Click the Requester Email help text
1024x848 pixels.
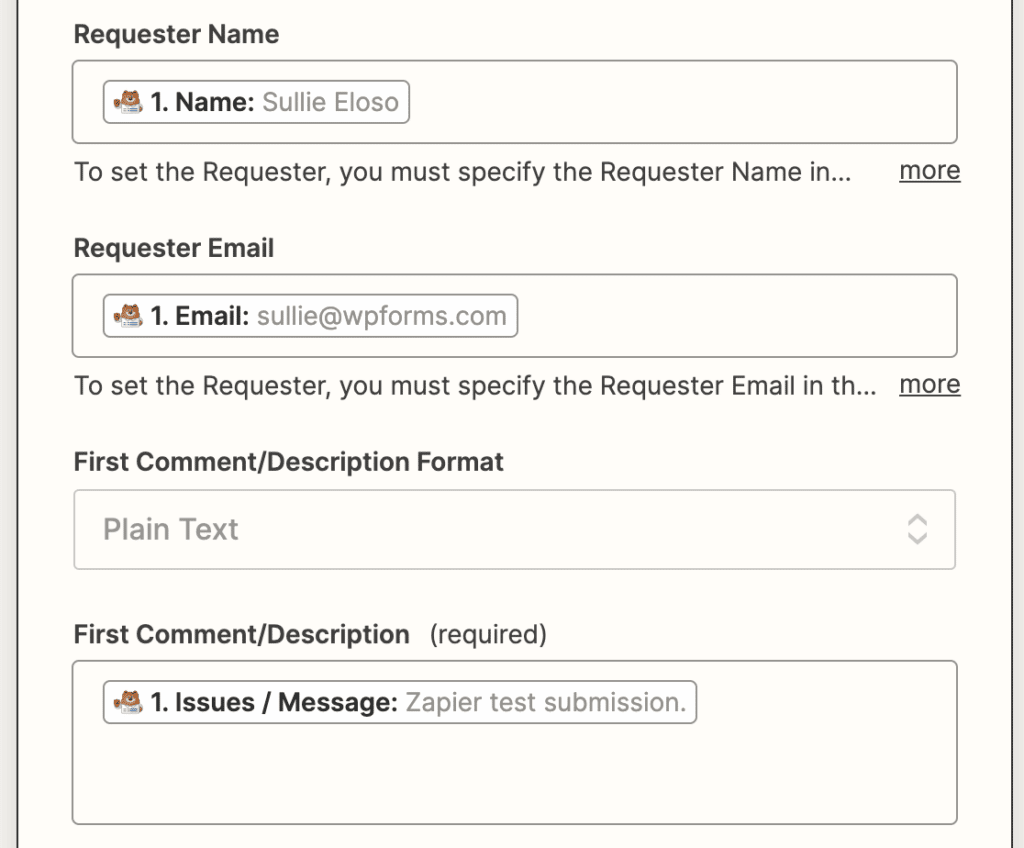click(475, 386)
